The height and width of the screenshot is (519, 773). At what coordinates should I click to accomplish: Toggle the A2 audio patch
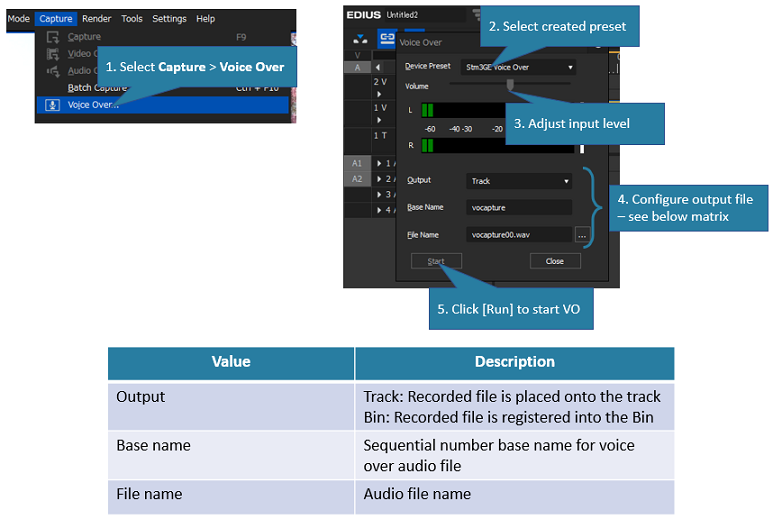point(357,179)
